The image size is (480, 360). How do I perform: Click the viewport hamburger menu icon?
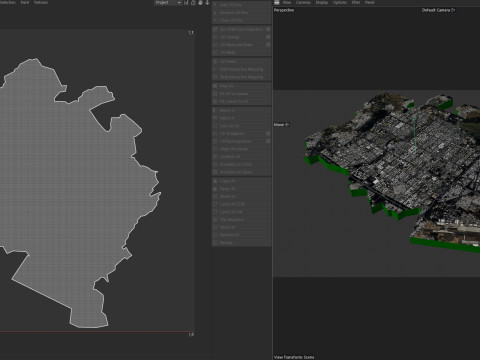tap(277, 3)
